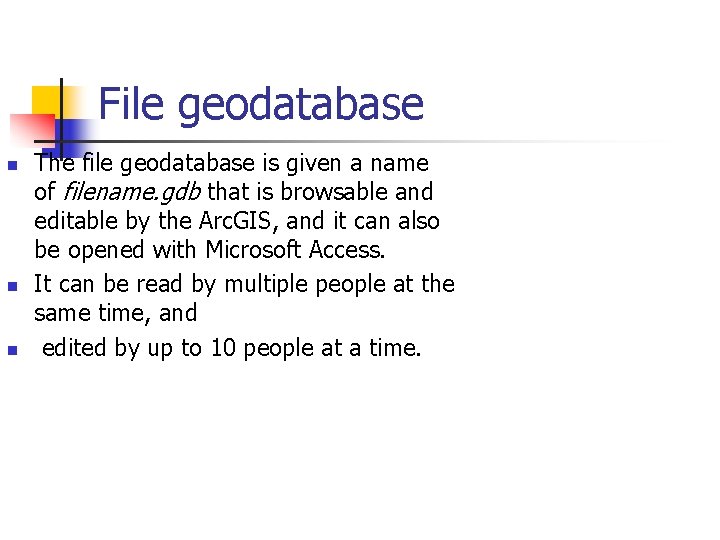
Task: Click the blue decorative square beside title
Action: (x=75, y=131)
